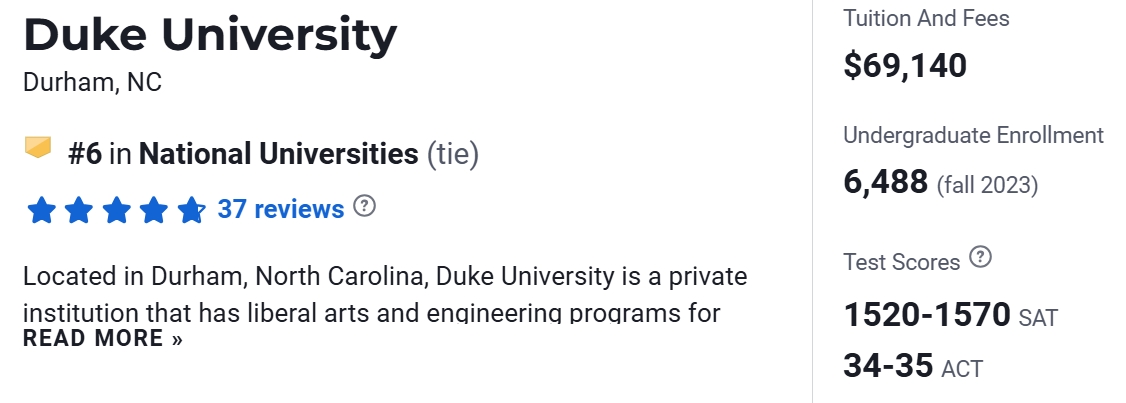The width and height of the screenshot is (1126, 403).
Task: Open the Test Scores help icon
Action: (x=981, y=258)
